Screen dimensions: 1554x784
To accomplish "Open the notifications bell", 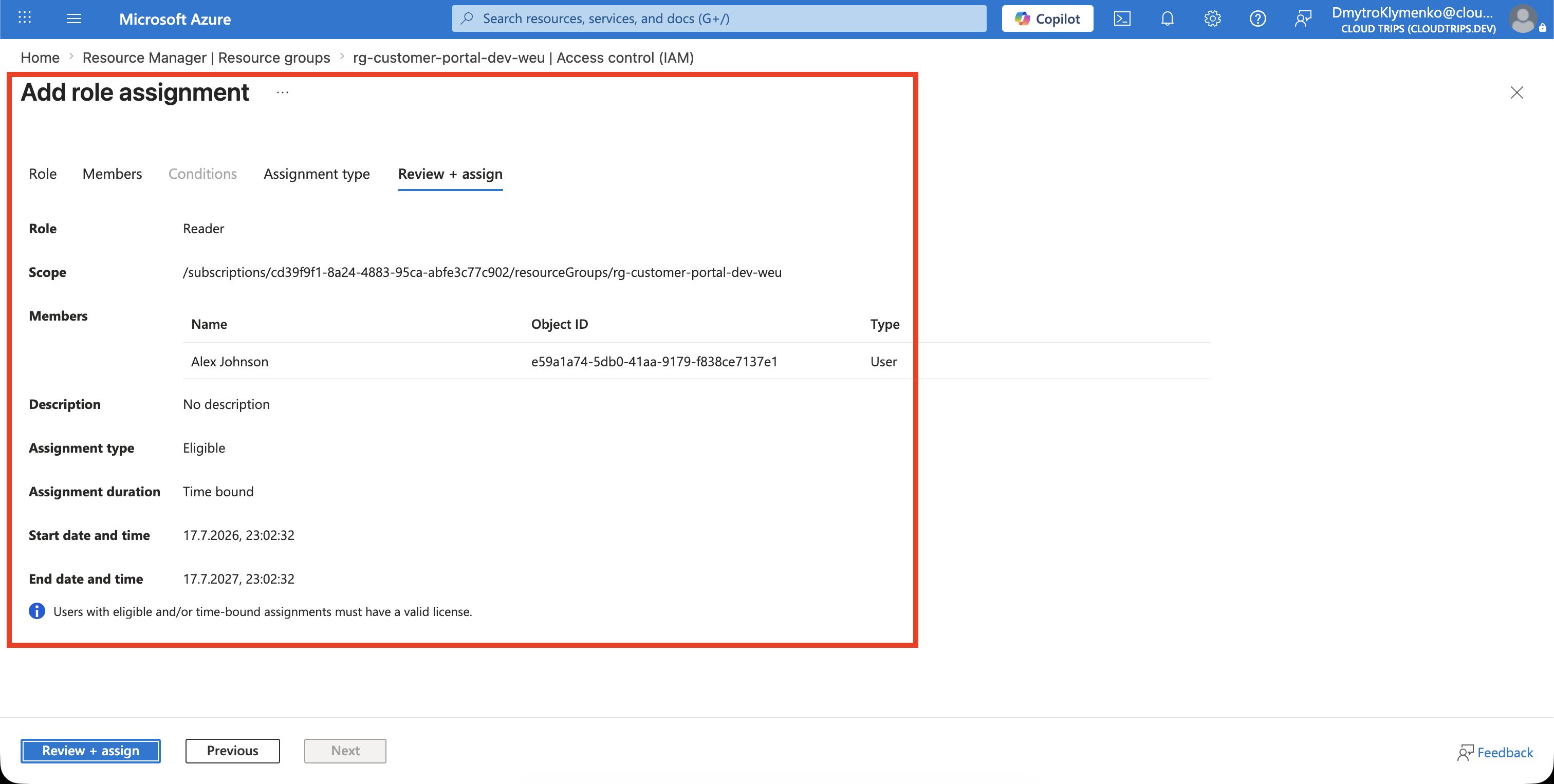I will pos(1168,18).
